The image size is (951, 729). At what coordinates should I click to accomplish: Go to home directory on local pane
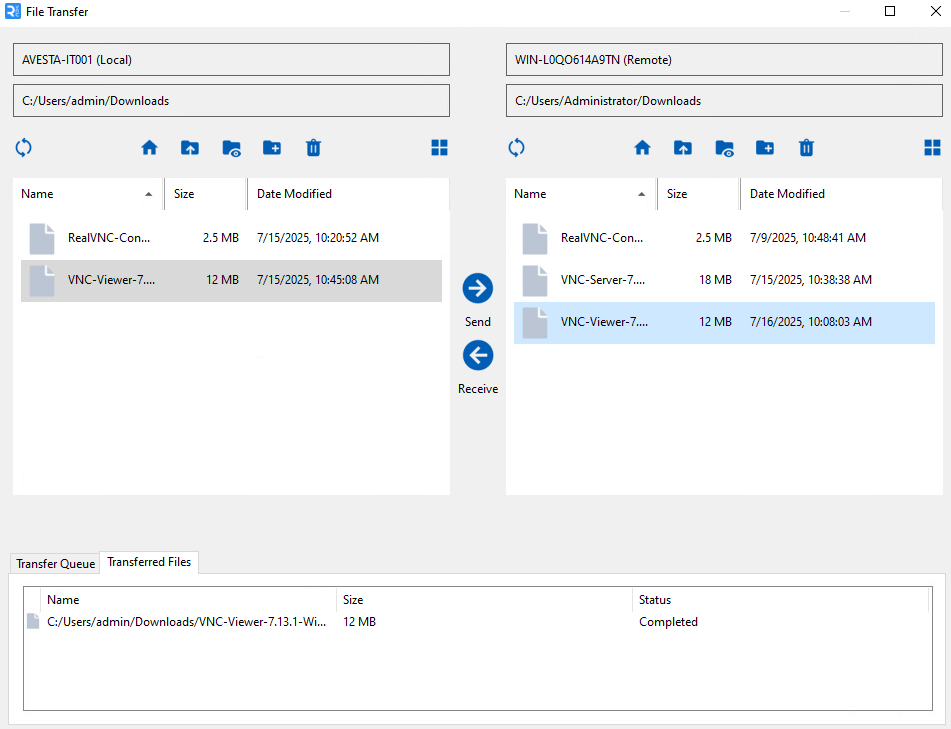click(149, 147)
